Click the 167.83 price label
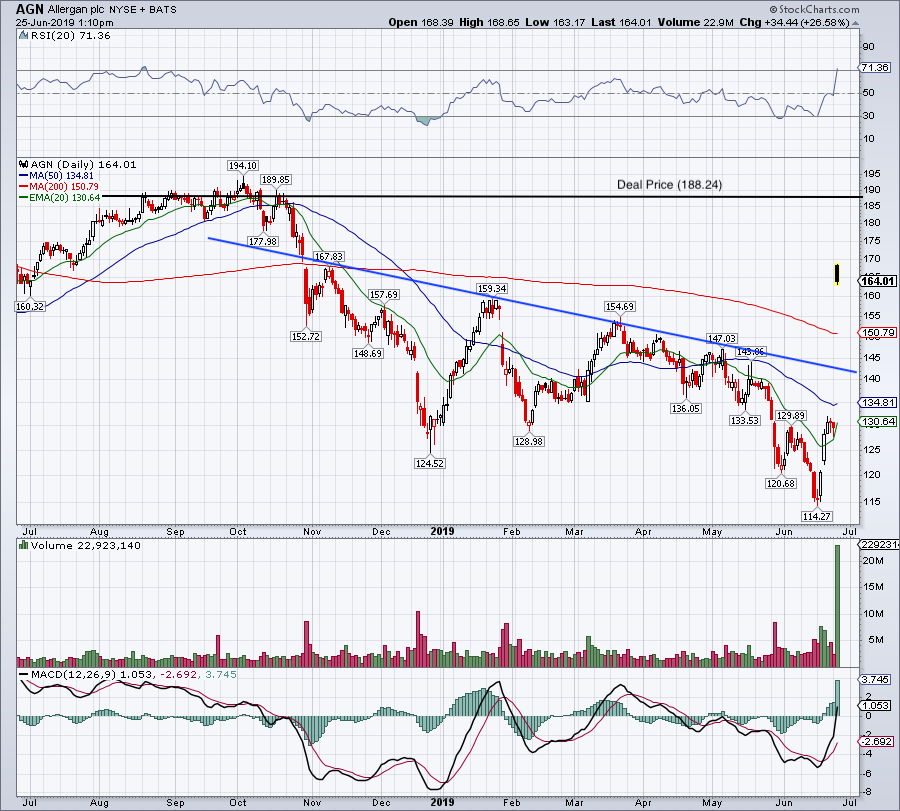The width and height of the screenshot is (900, 811). click(x=328, y=257)
